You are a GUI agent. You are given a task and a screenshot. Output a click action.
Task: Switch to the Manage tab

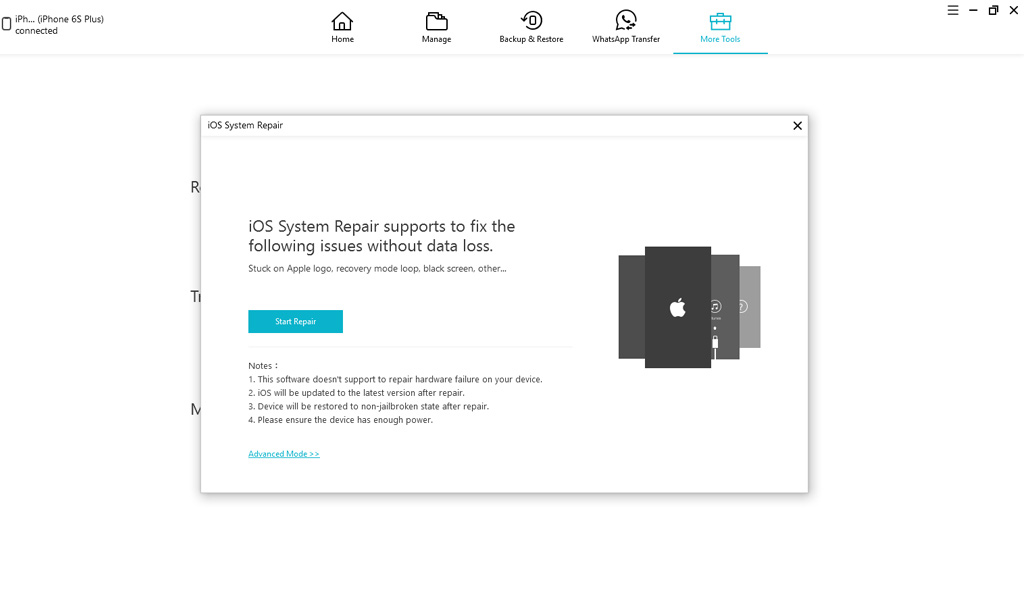pos(436,27)
